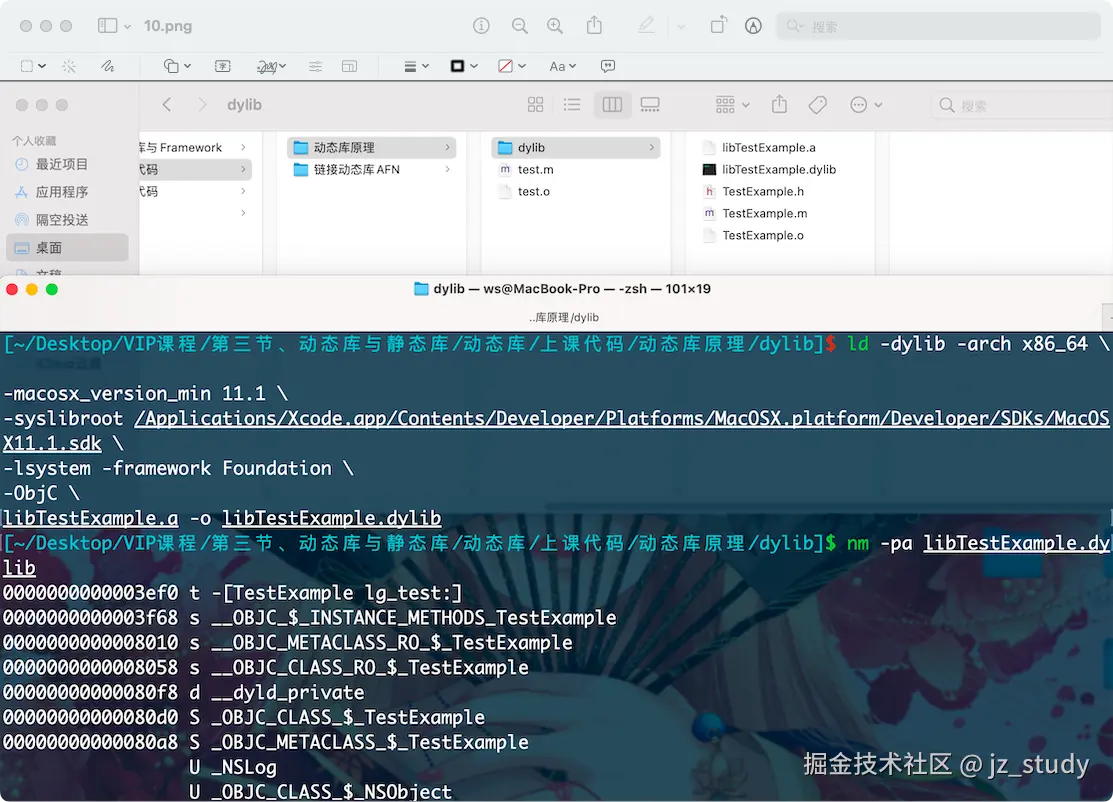The height and width of the screenshot is (802, 1113).
Task: Open the Shapes tool dropdown
Action: click(x=177, y=66)
